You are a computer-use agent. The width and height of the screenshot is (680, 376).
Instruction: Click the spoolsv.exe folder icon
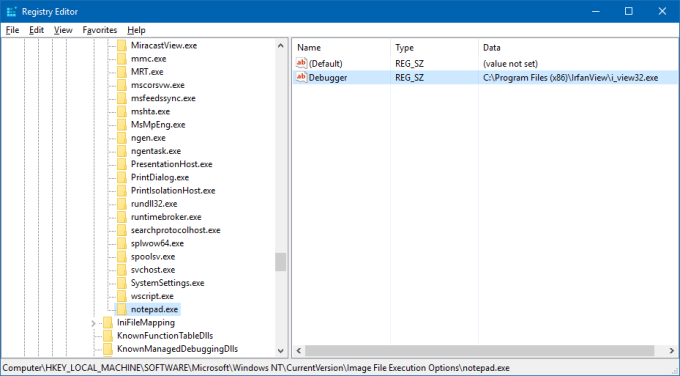122,257
